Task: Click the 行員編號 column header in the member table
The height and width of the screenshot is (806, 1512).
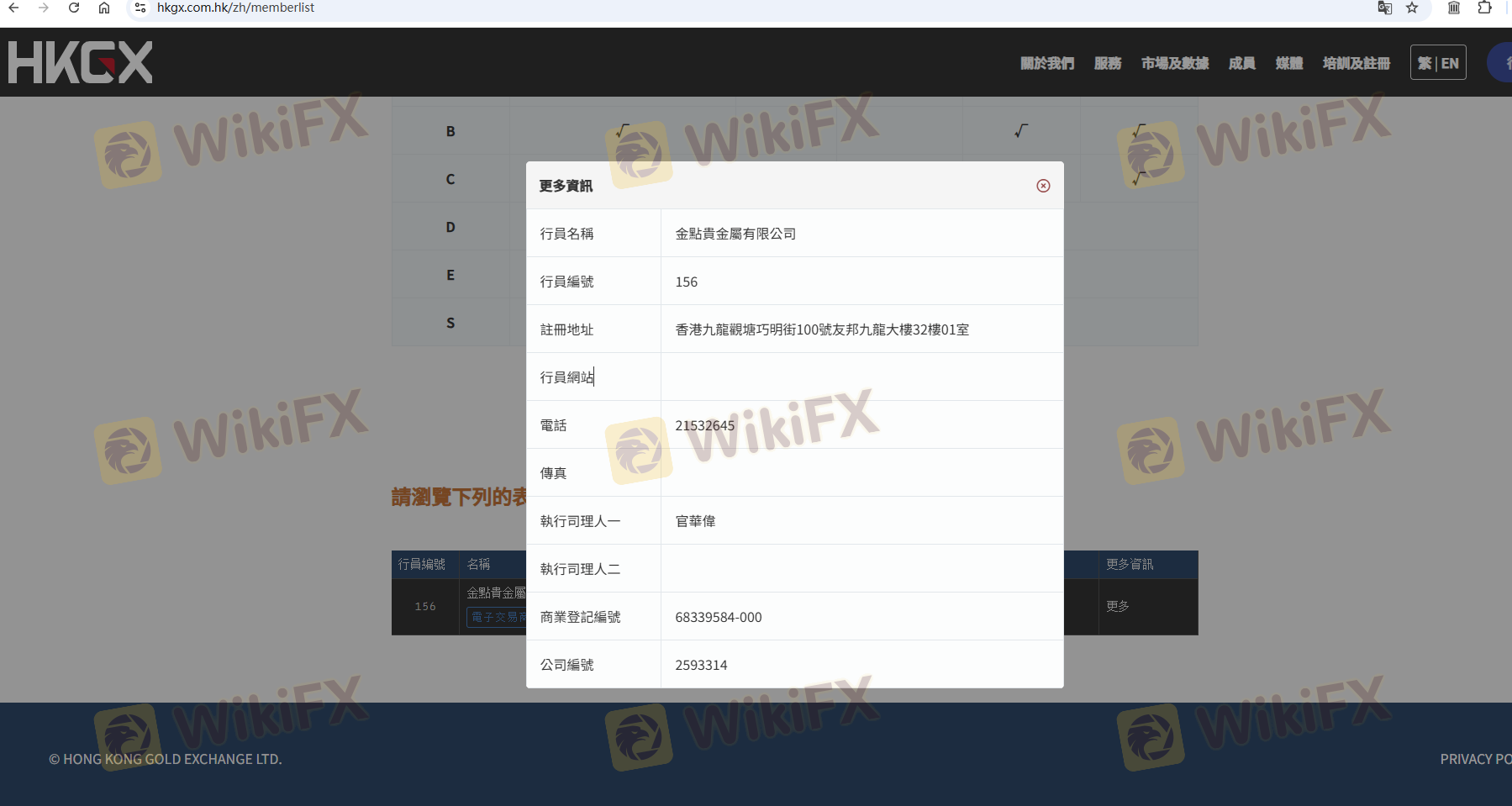Action: tap(422, 564)
